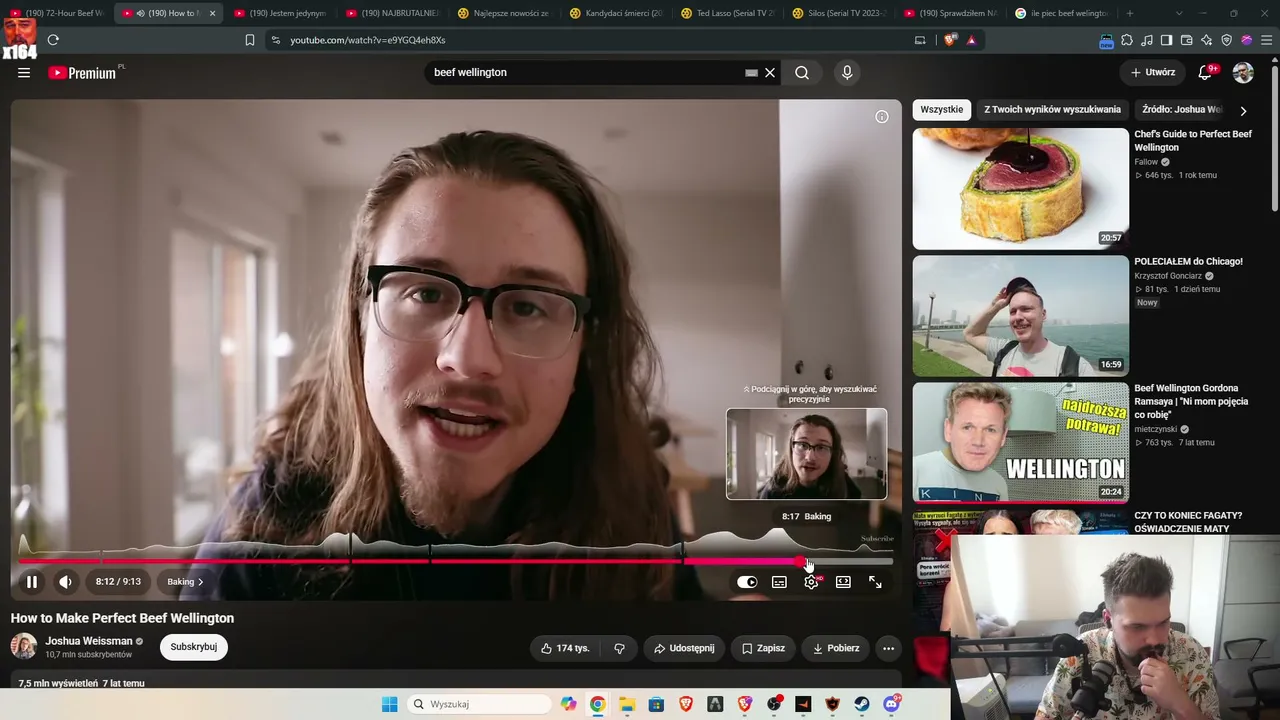Select the Źródło: Joshua Weissman chip
Screen dimensions: 1280x720
tap(1181, 109)
